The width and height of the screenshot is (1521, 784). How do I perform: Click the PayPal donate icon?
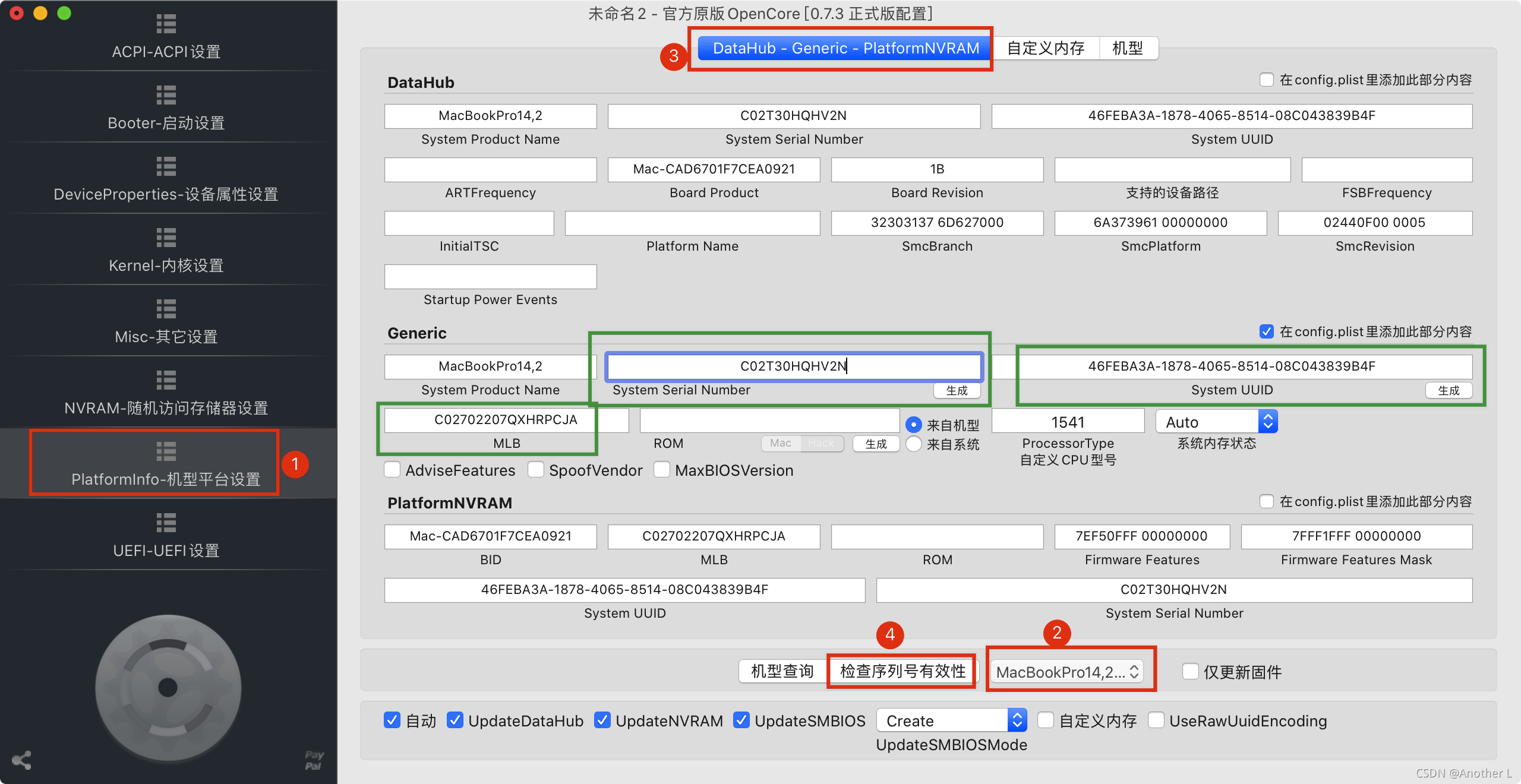(314, 760)
